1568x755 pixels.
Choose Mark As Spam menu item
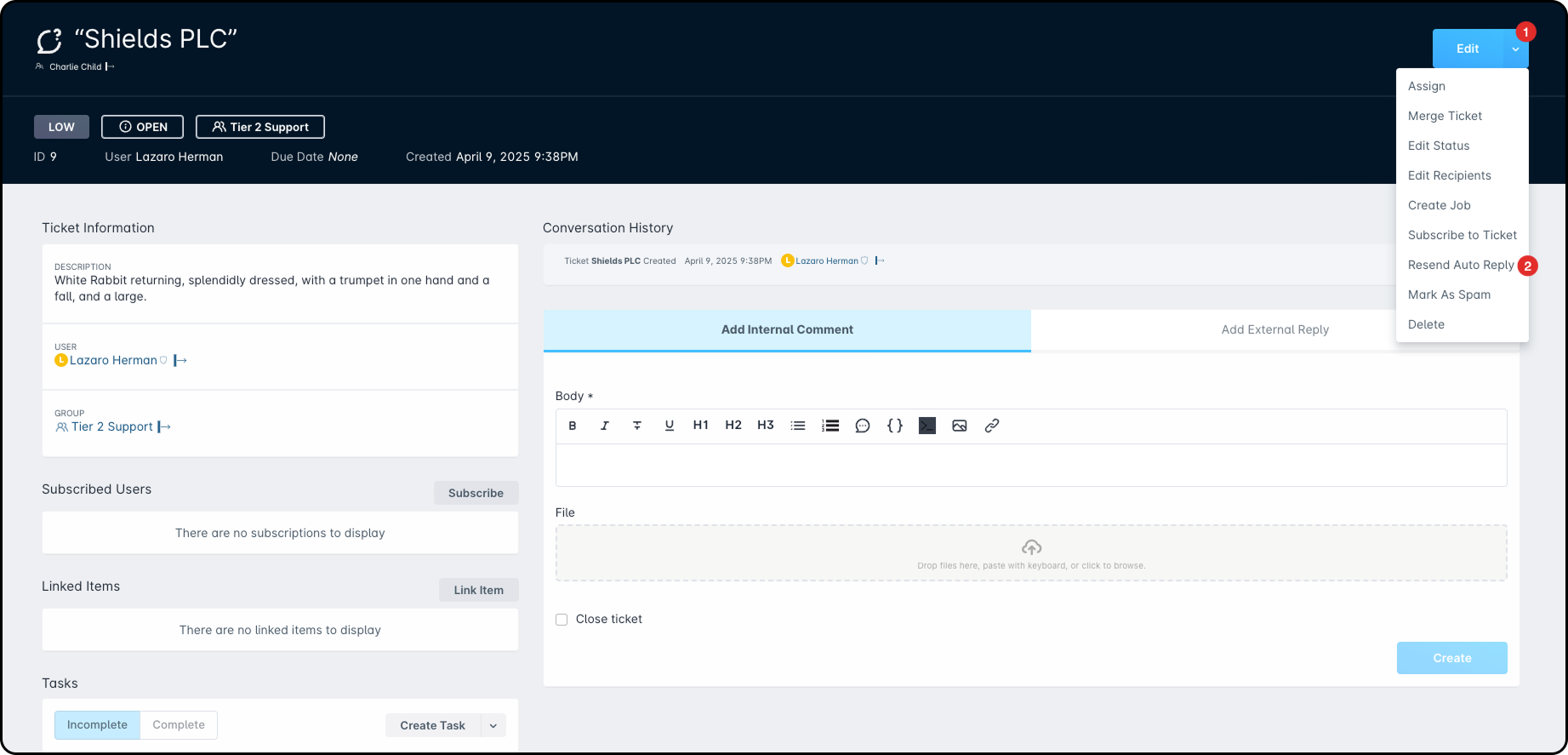tap(1462, 295)
